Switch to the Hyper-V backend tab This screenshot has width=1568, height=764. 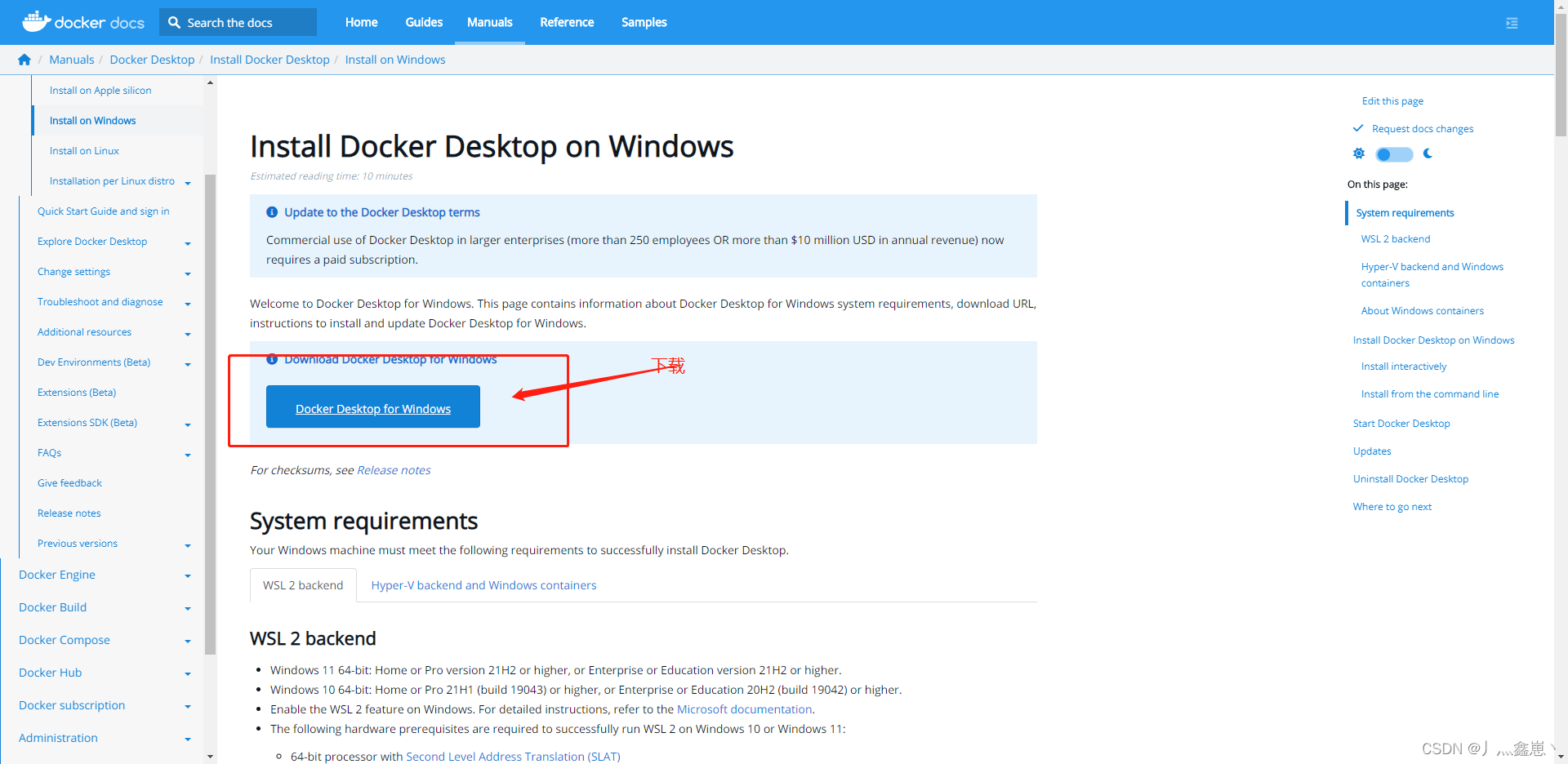(483, 584)
